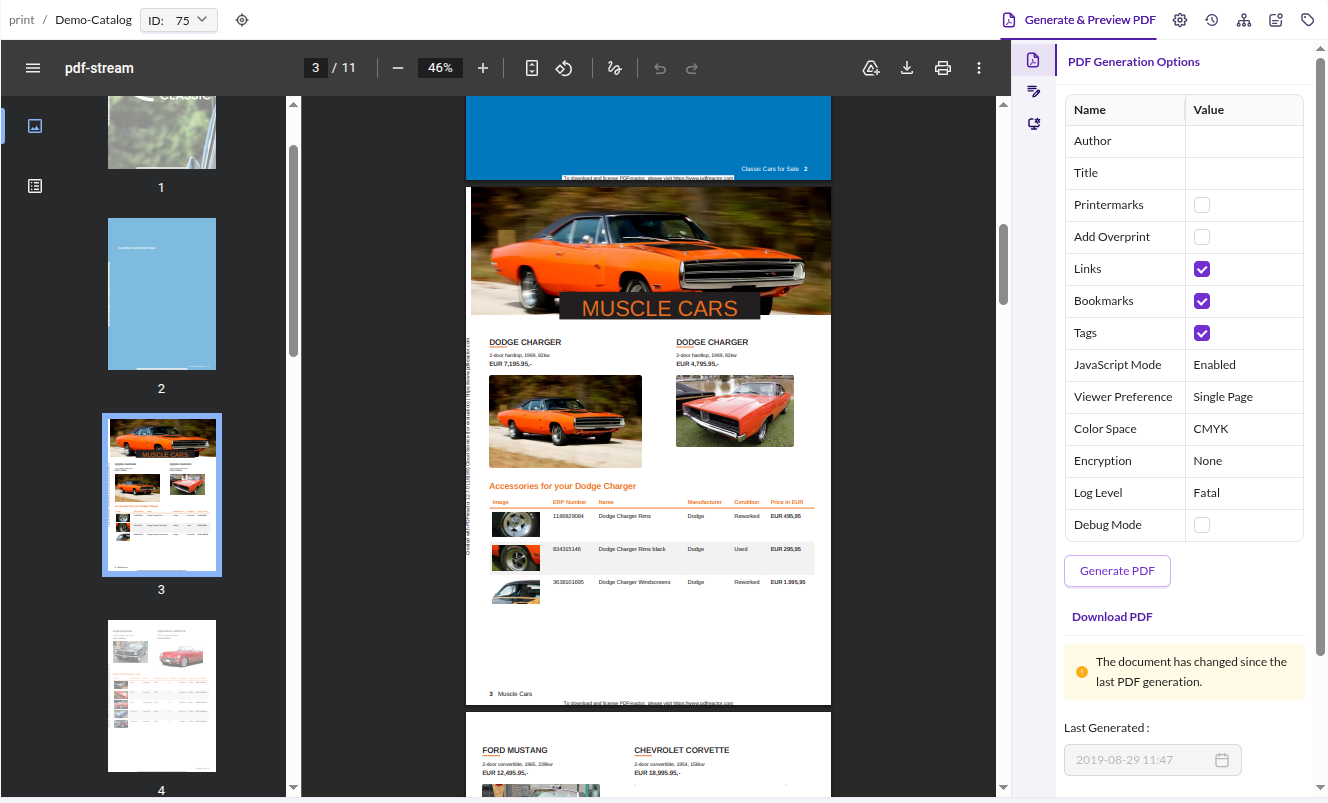1328x803 pixels.
Task: Select page 3 Muscle Cars thumbnail
Action: 162,495
